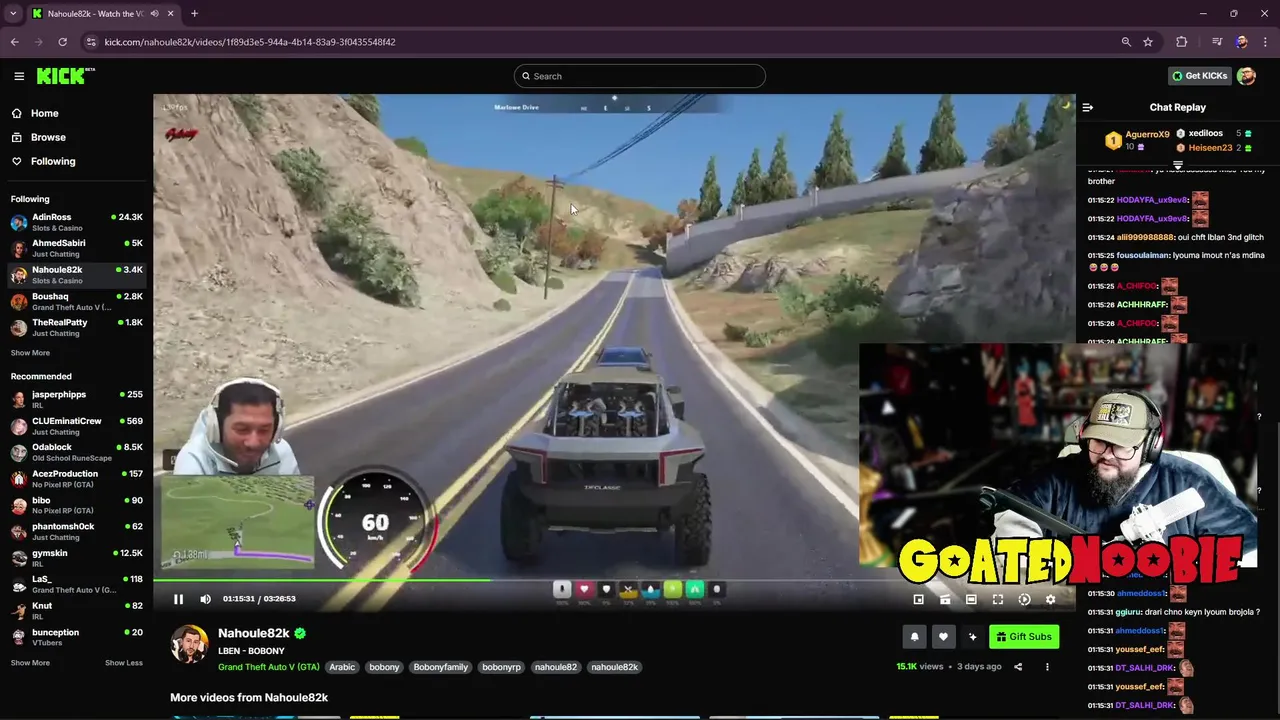Click the Get KICKs button
Image resolution: width=1280 pixels, height=720 pixels.
coord(1199,76)
